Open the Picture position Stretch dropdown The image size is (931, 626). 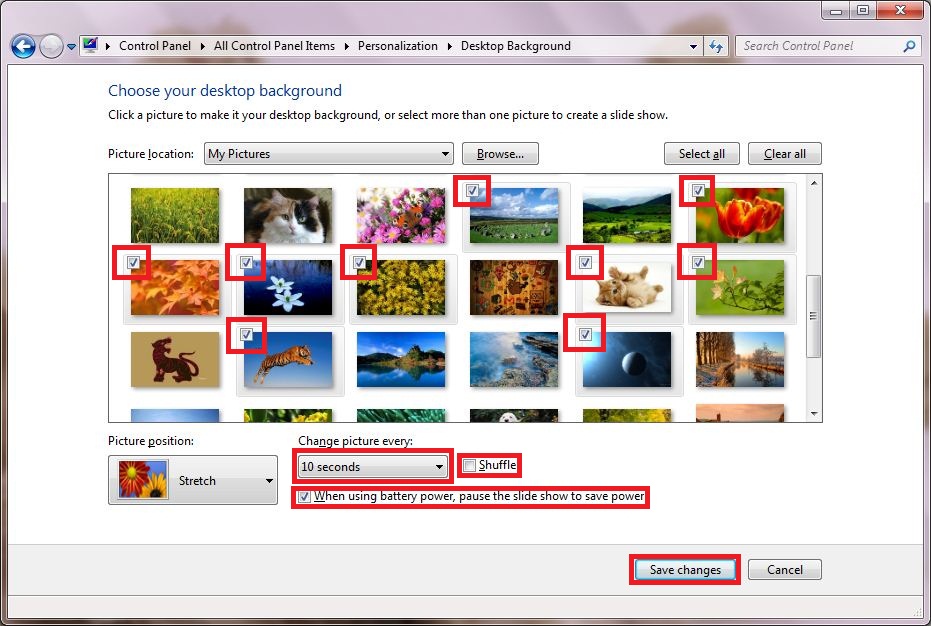(x=193, y=480)
